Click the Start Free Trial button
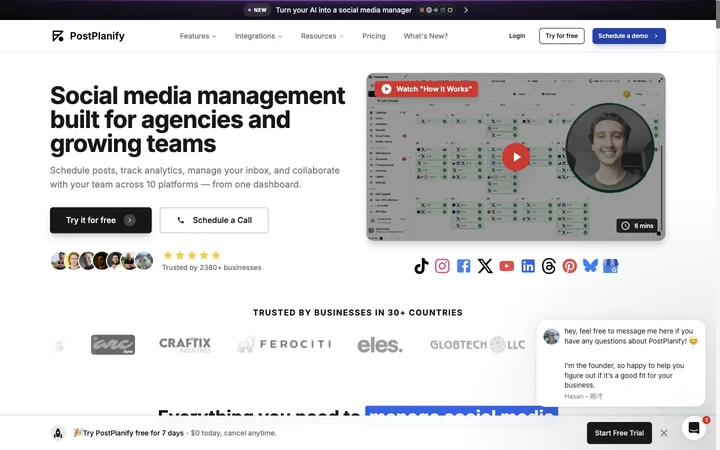Image resolution: width=720 pixels, height=450 pixels. click(x=619, y=433)
